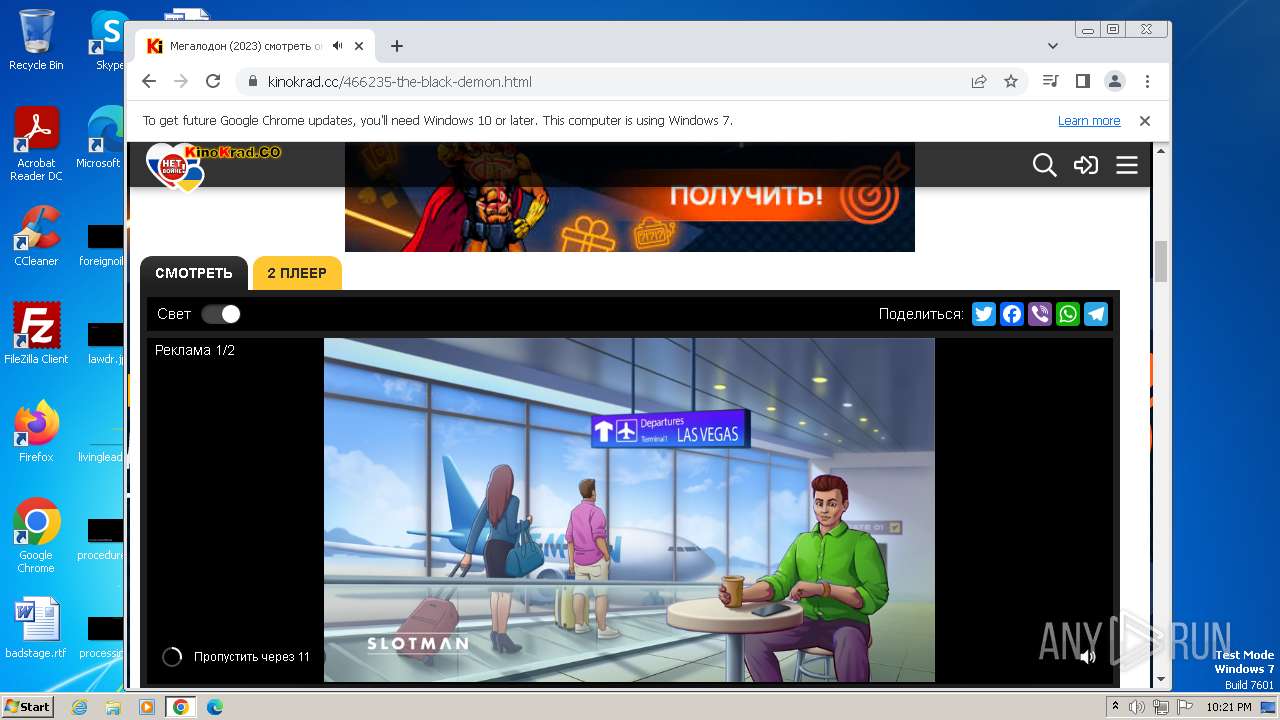Open a new Chrome tab
The height and width of the screenshot is (720, 1280).
pyautogui.click(x=397, y=46)
